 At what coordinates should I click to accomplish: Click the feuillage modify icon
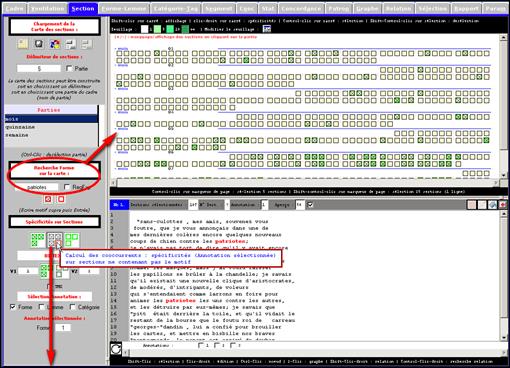point(267,29)
